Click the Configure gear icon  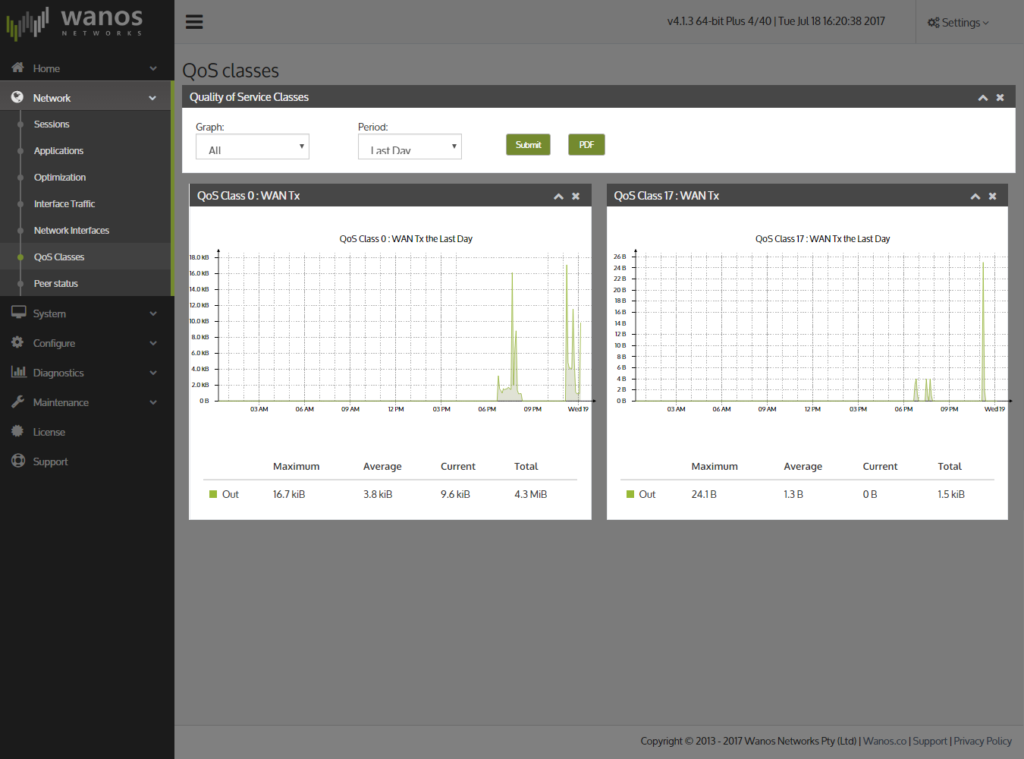tap(16, 342)
